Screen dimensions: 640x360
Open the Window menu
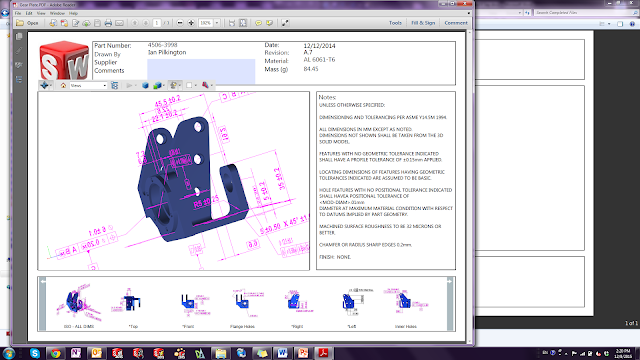click(x=57, y=13)
